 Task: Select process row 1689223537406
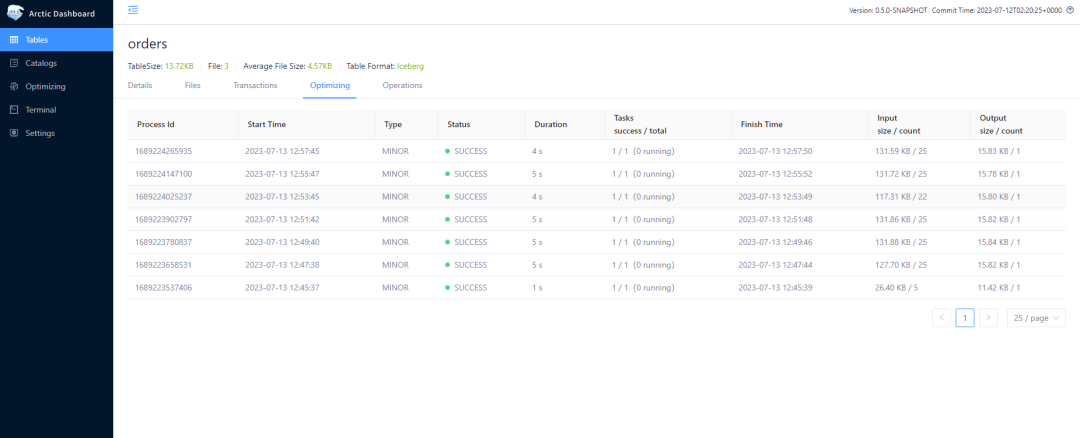click(x=596, y=288)
